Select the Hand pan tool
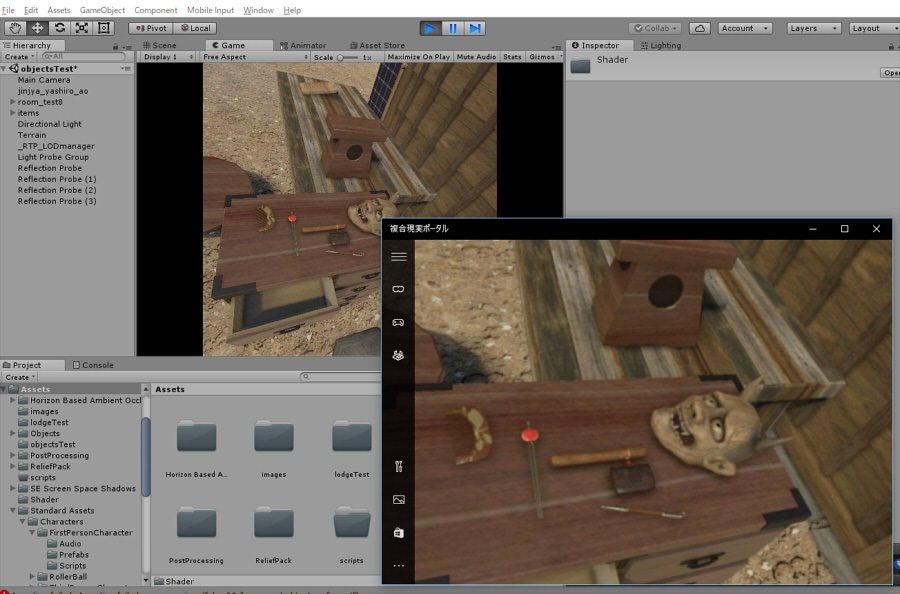 pyautogui.click(x=14, y=28)
